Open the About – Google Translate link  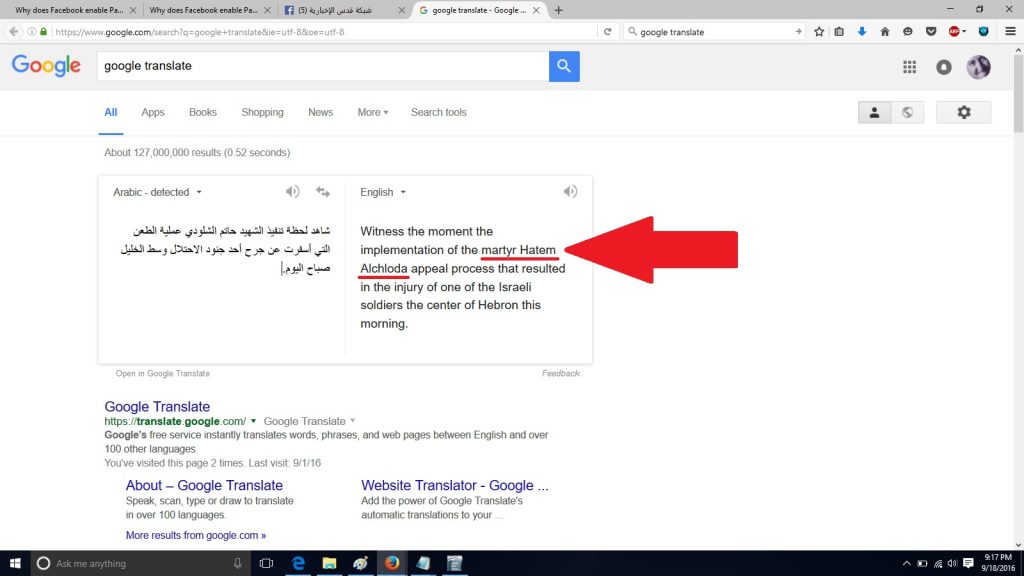[x=204, y=485]
